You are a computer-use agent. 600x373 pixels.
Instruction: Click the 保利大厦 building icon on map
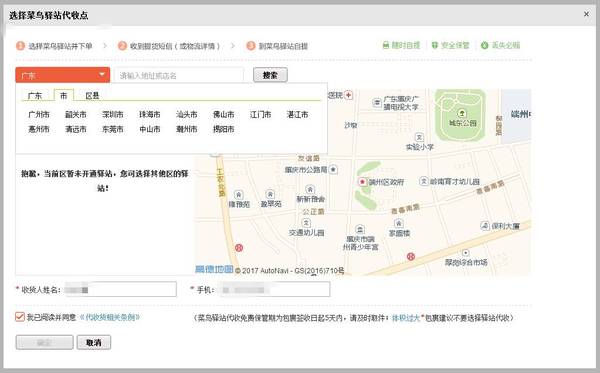pos(485,226)
